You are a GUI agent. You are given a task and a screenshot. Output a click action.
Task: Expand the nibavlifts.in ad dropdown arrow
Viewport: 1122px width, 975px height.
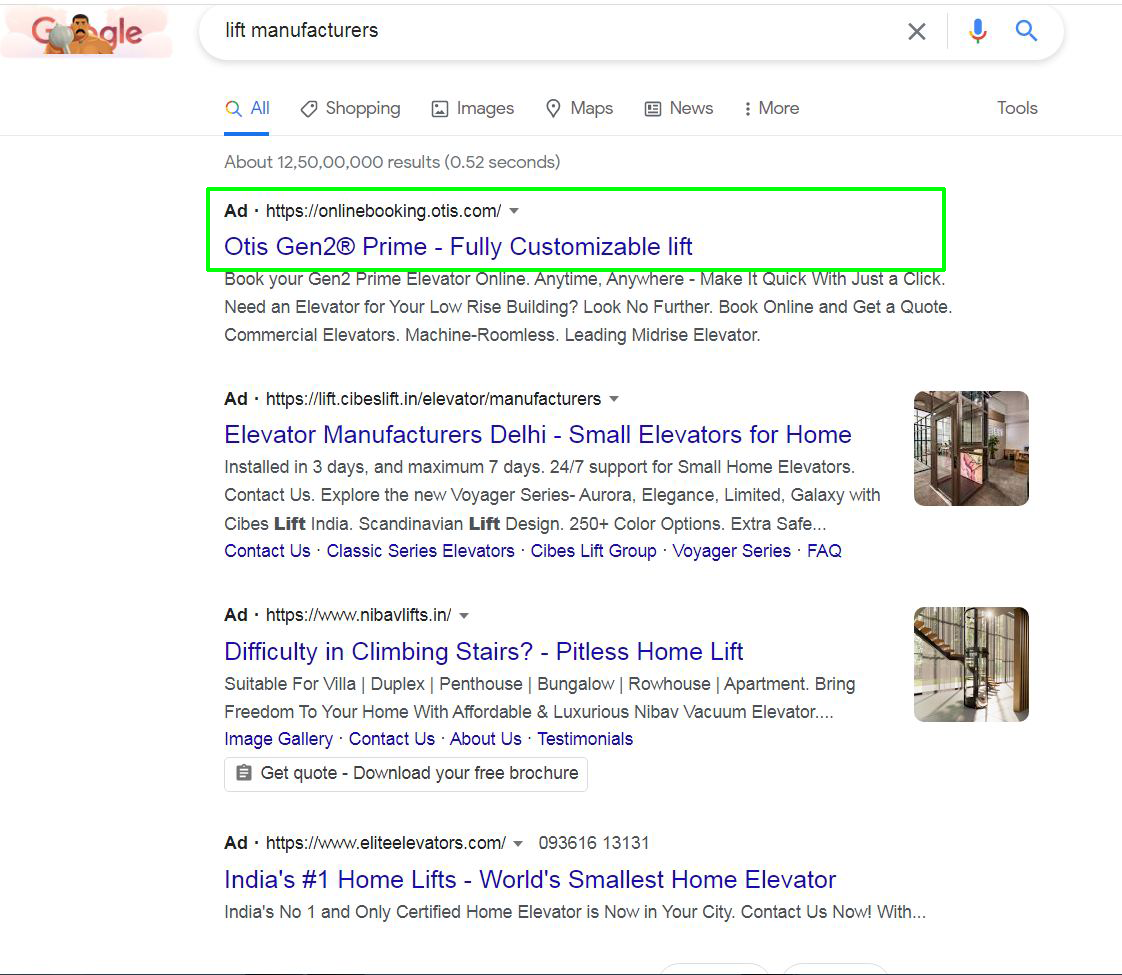464,616
